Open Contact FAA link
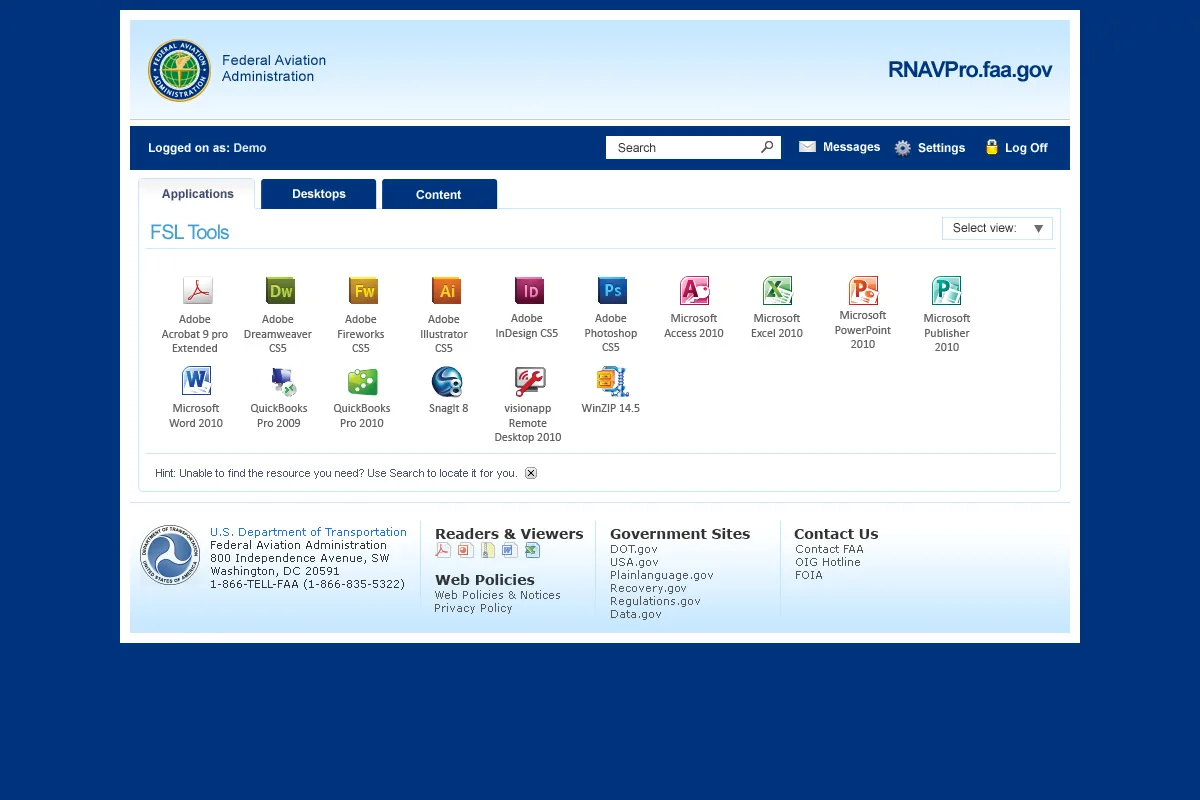The height and width of the screenshot is (800, 1200). (829, 549)
